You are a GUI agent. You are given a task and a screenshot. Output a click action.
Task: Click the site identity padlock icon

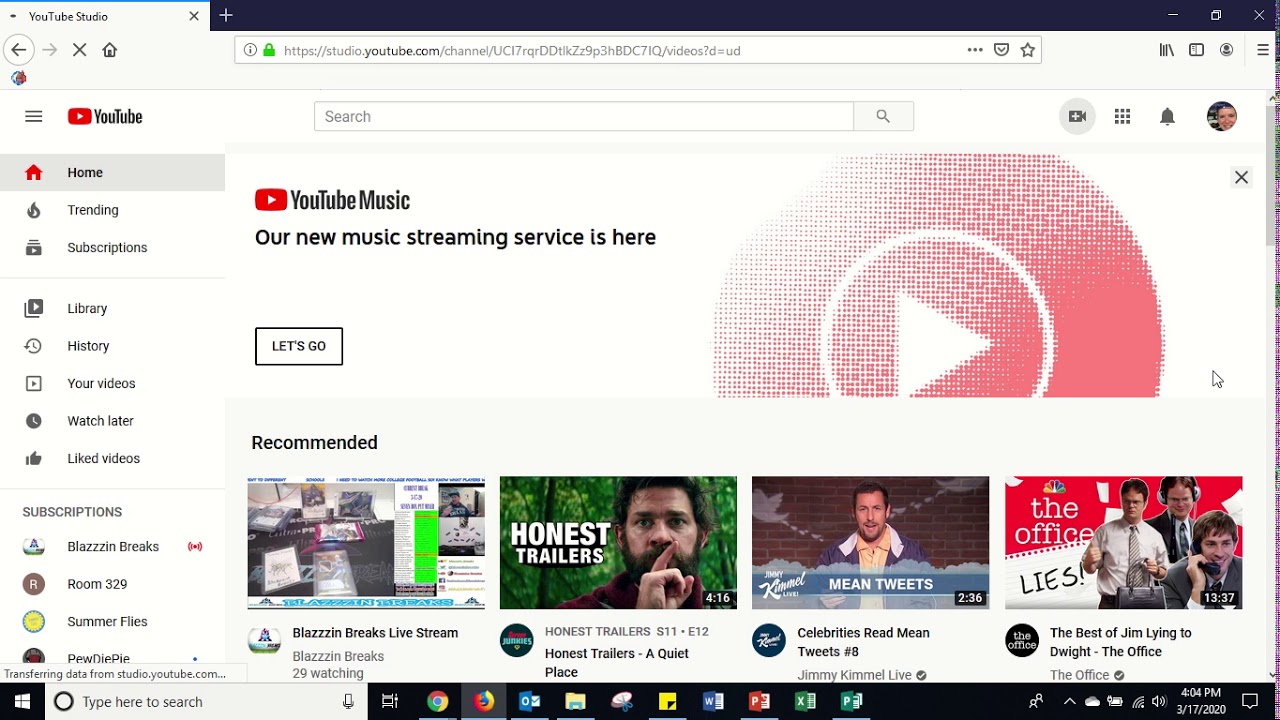click(x=269, y=50)
